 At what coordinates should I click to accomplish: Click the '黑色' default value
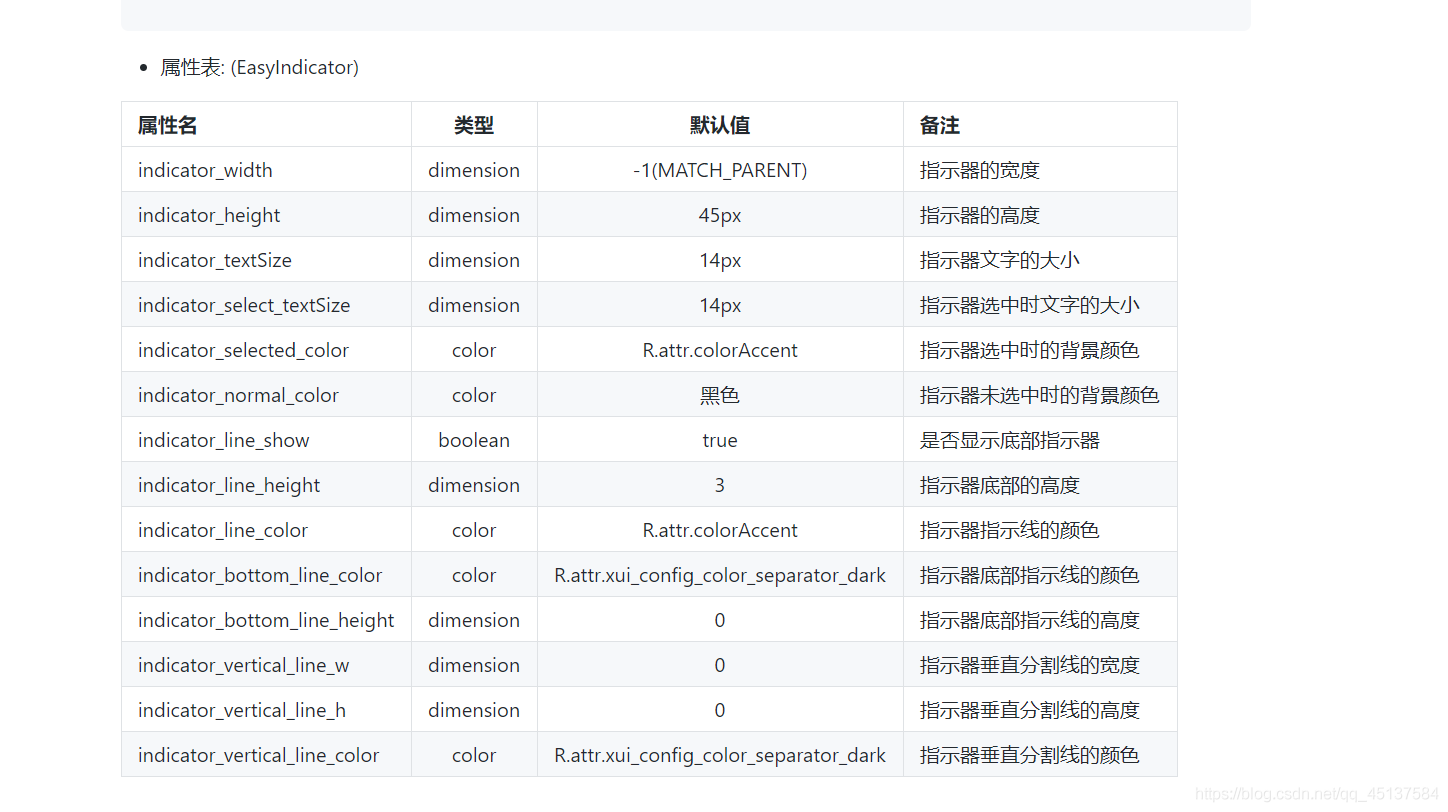pos(720,395)
